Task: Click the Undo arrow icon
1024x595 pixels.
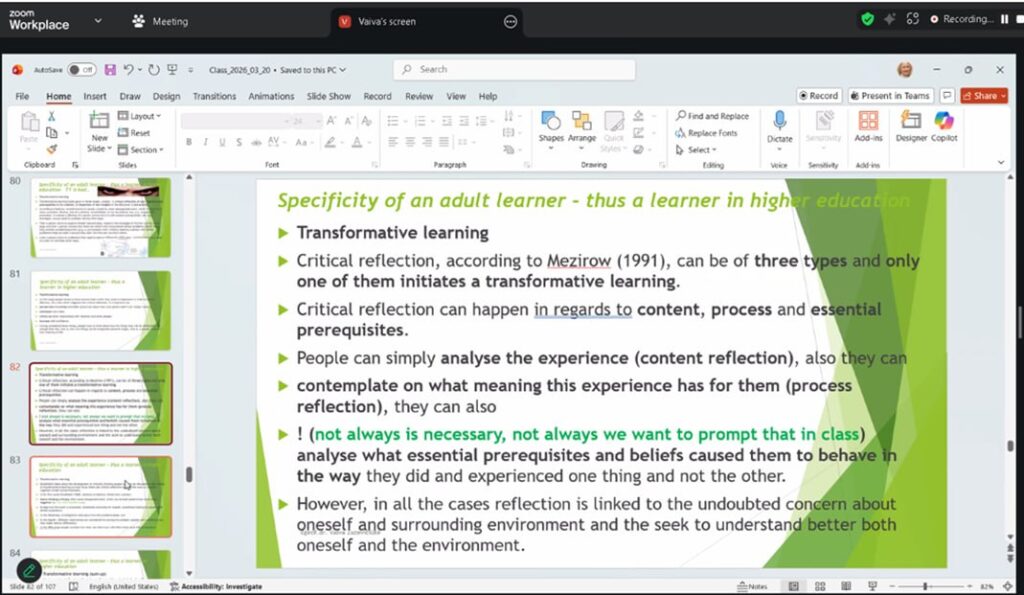Action: pos(129,69)
